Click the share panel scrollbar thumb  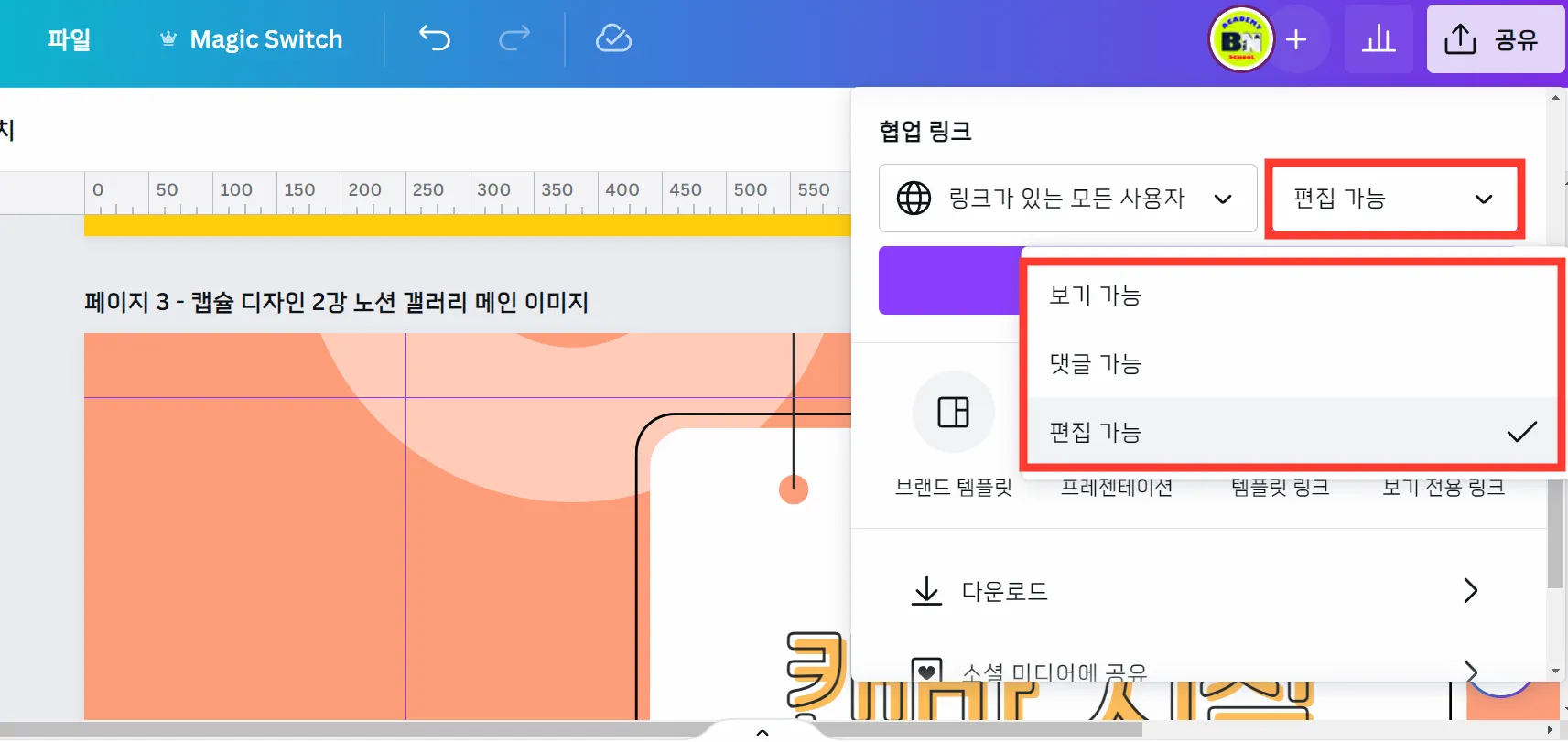click(x=1555, y=534)
